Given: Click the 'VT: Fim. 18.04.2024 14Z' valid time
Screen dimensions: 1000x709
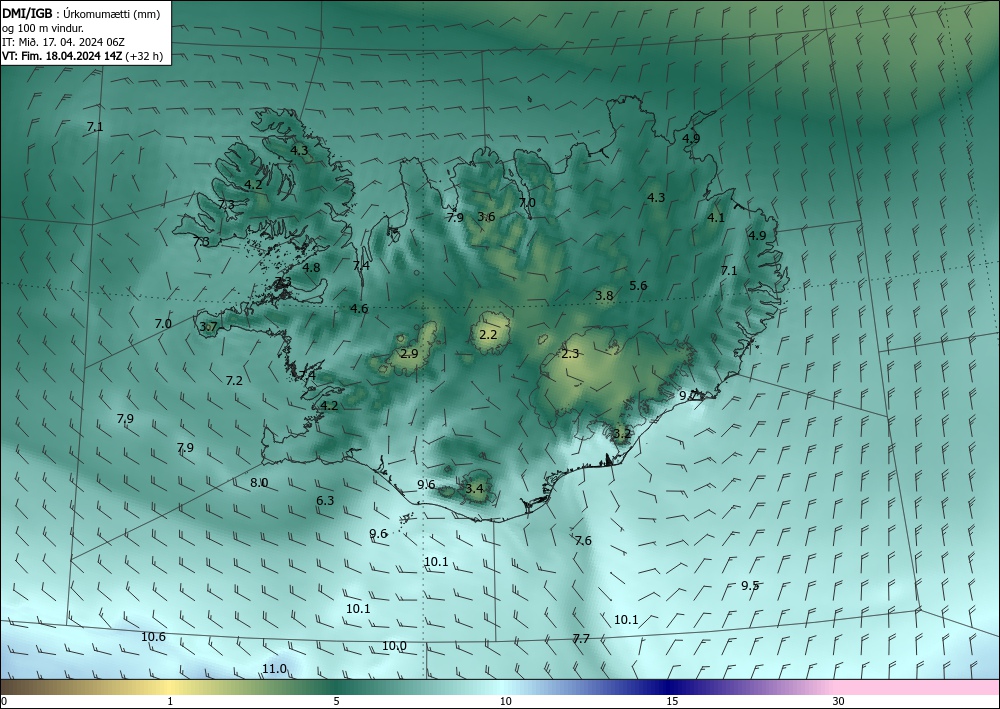Looking at the screenshot, I should click(62, 56).
